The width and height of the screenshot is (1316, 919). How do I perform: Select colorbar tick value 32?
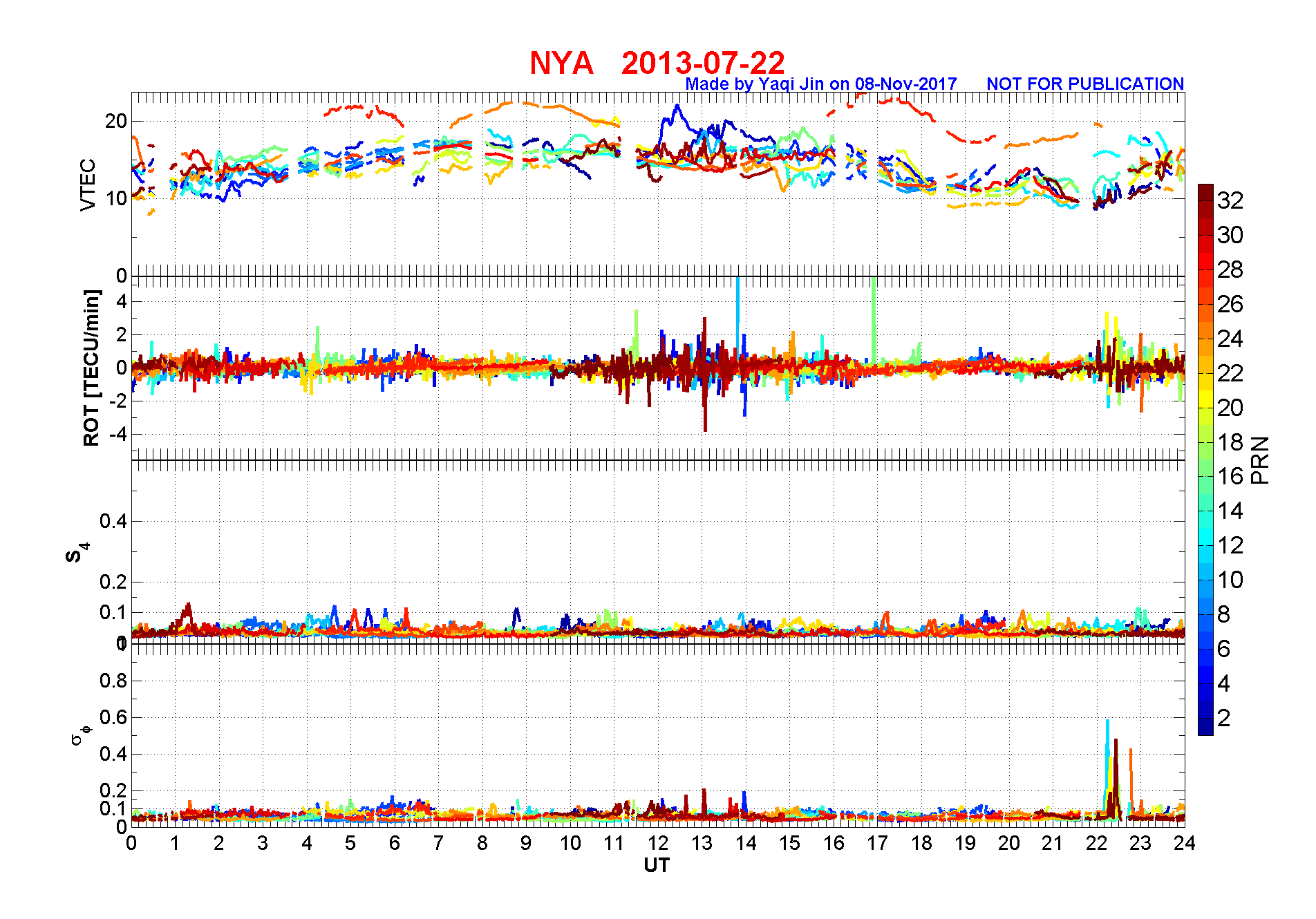(x=1230, y=200)
